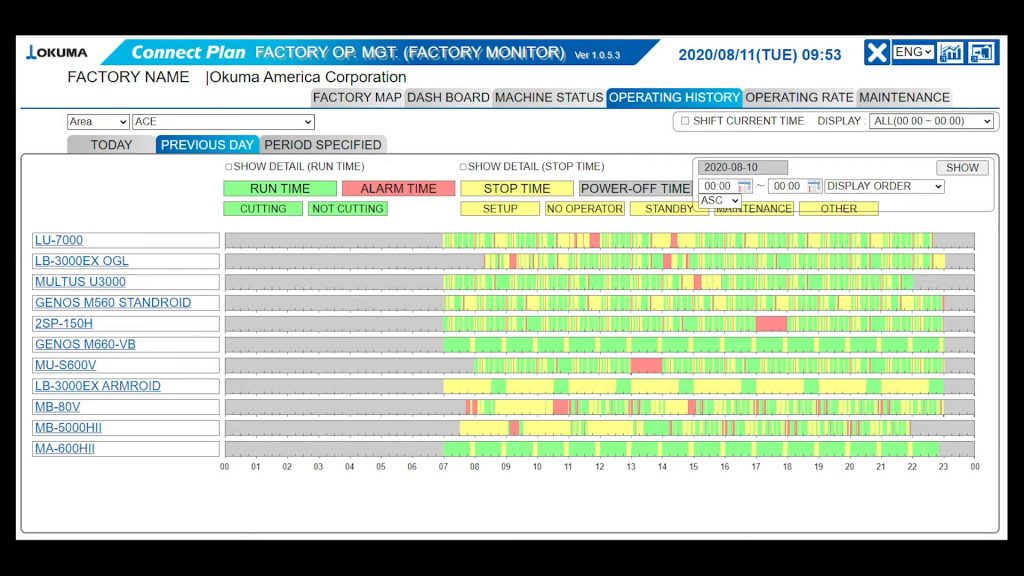Expand the ASC sort order dropdown
Screen dimensions: 1024x576
pos(719,201)
